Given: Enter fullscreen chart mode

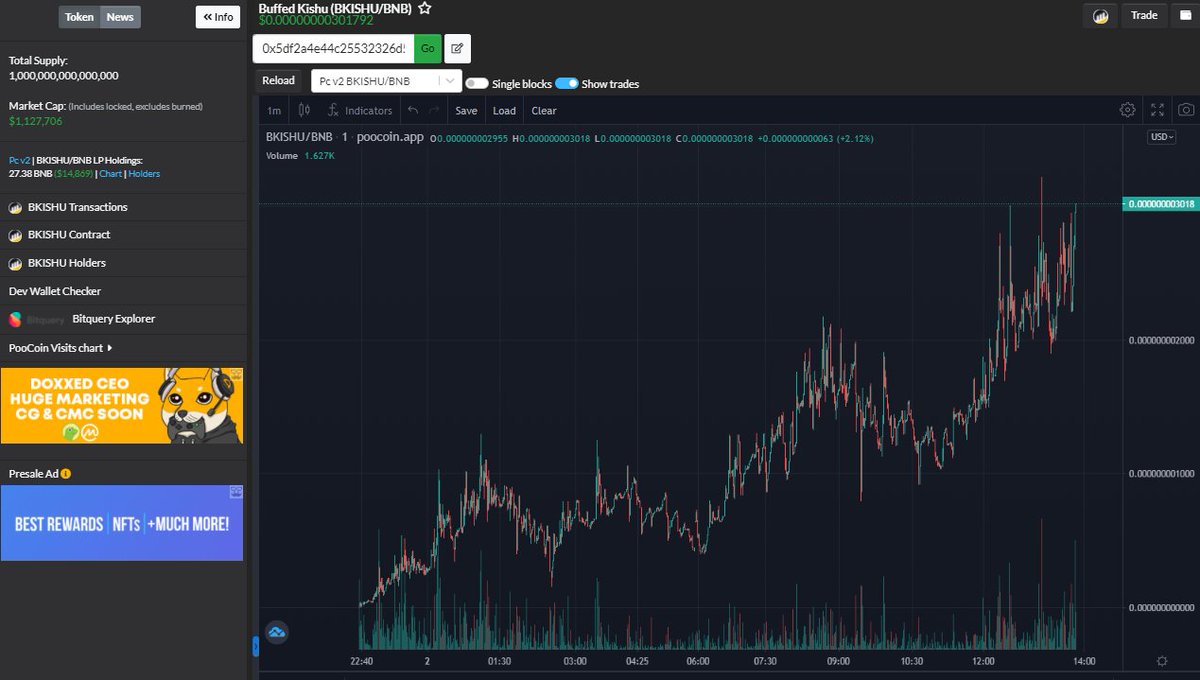Looking at the screenshot, I should [1157, 110].
